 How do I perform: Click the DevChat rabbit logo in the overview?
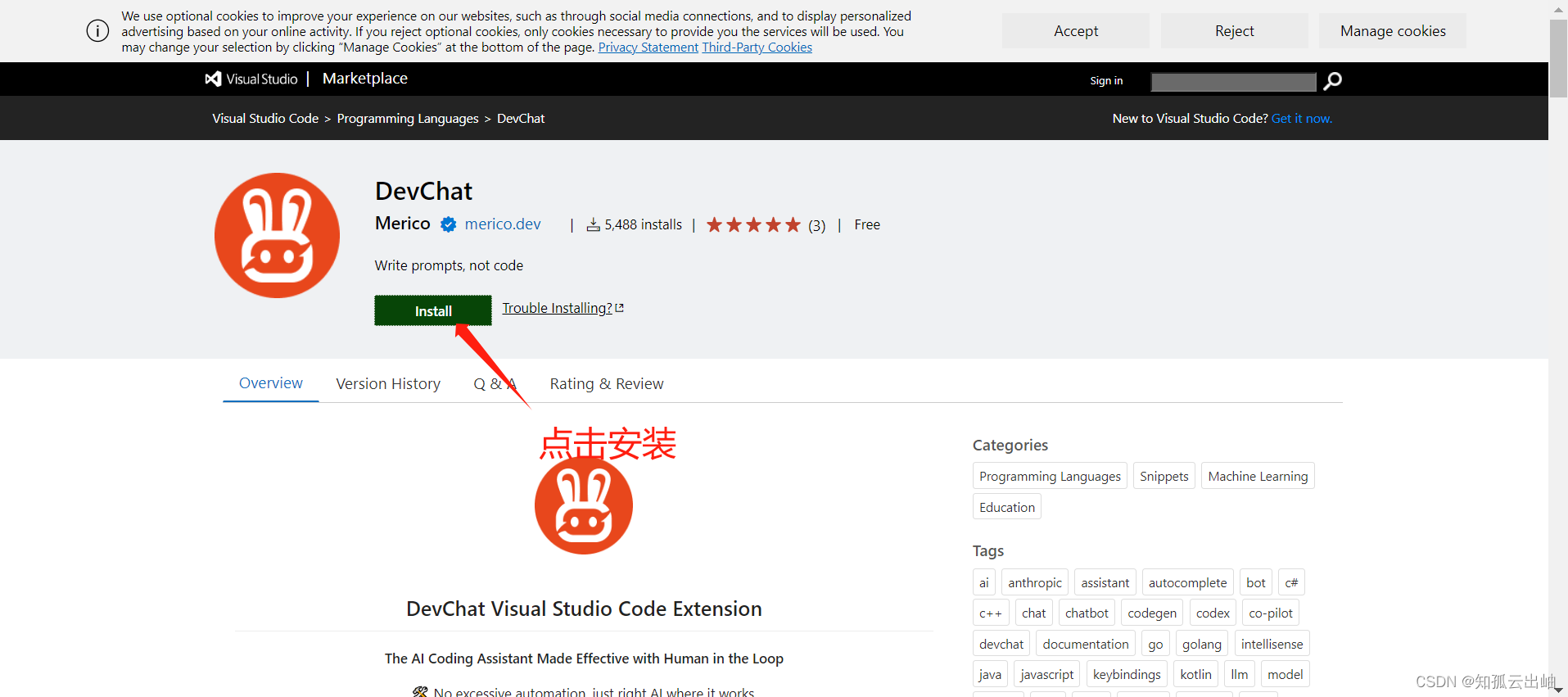[584, 505]
